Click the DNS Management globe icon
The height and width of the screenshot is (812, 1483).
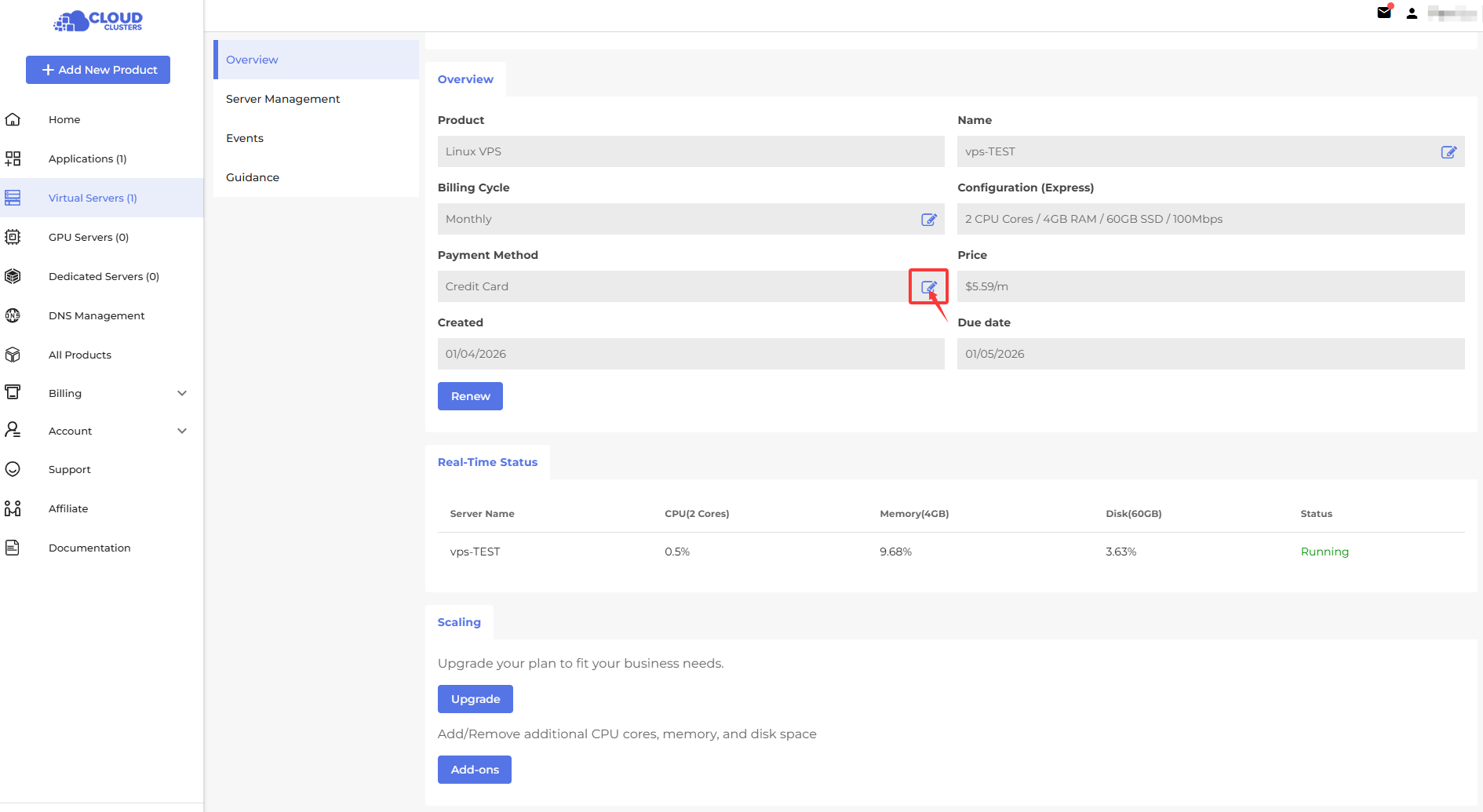pos(13,315)
